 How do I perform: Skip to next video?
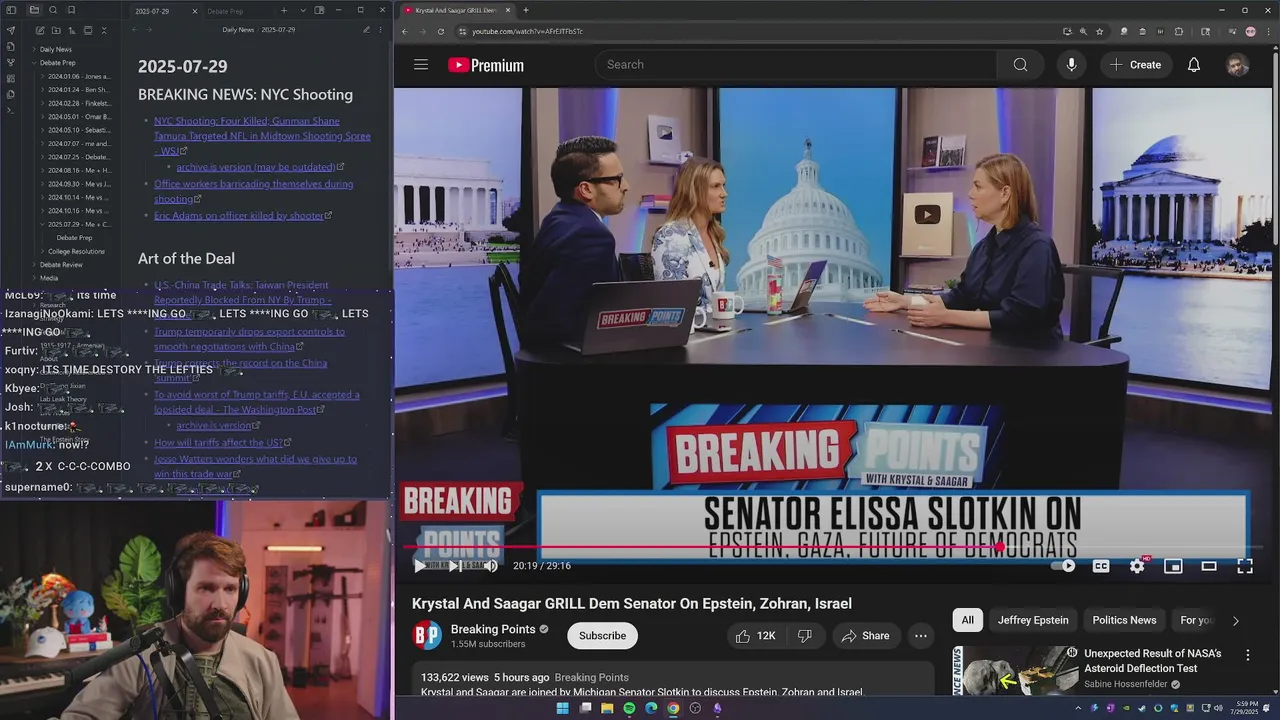tap(454, 566)
